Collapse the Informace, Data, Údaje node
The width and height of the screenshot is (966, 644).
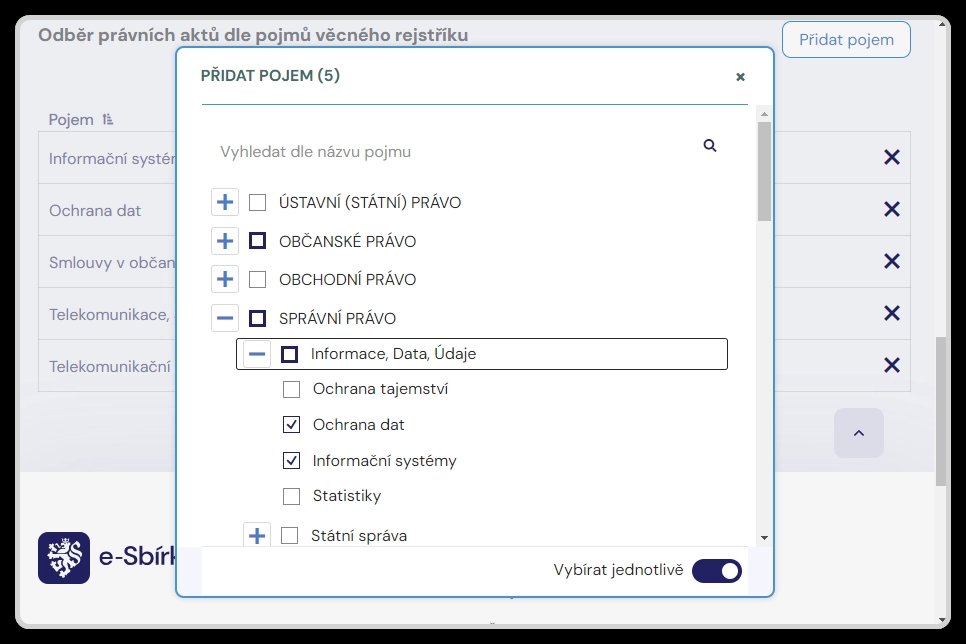click(257, 354)
